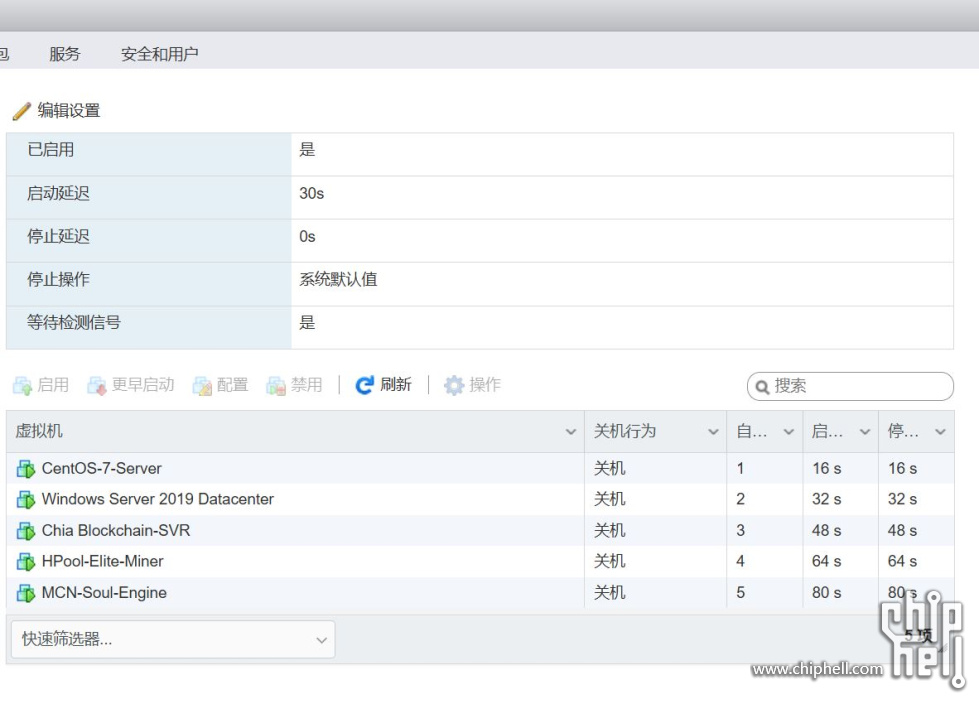This screenshot has height=704, width=979.
Task: Click the 配置 button label
Action: [x=232, y=384]
